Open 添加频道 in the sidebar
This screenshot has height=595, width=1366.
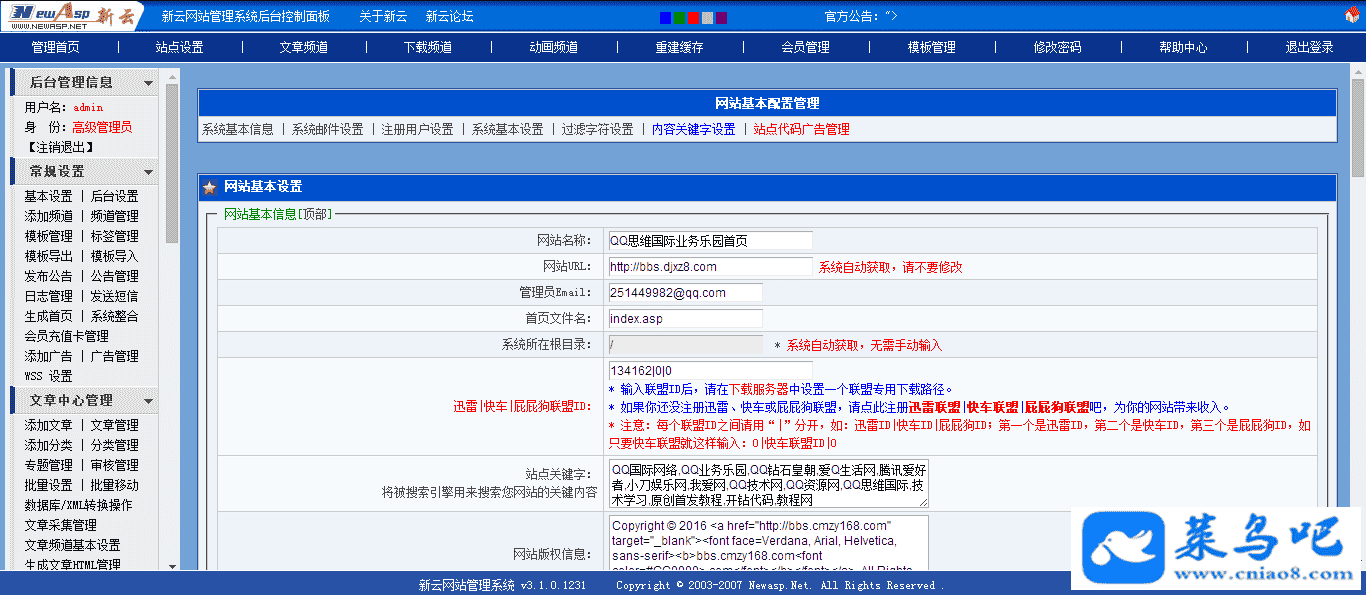click(x=48, y=216)
